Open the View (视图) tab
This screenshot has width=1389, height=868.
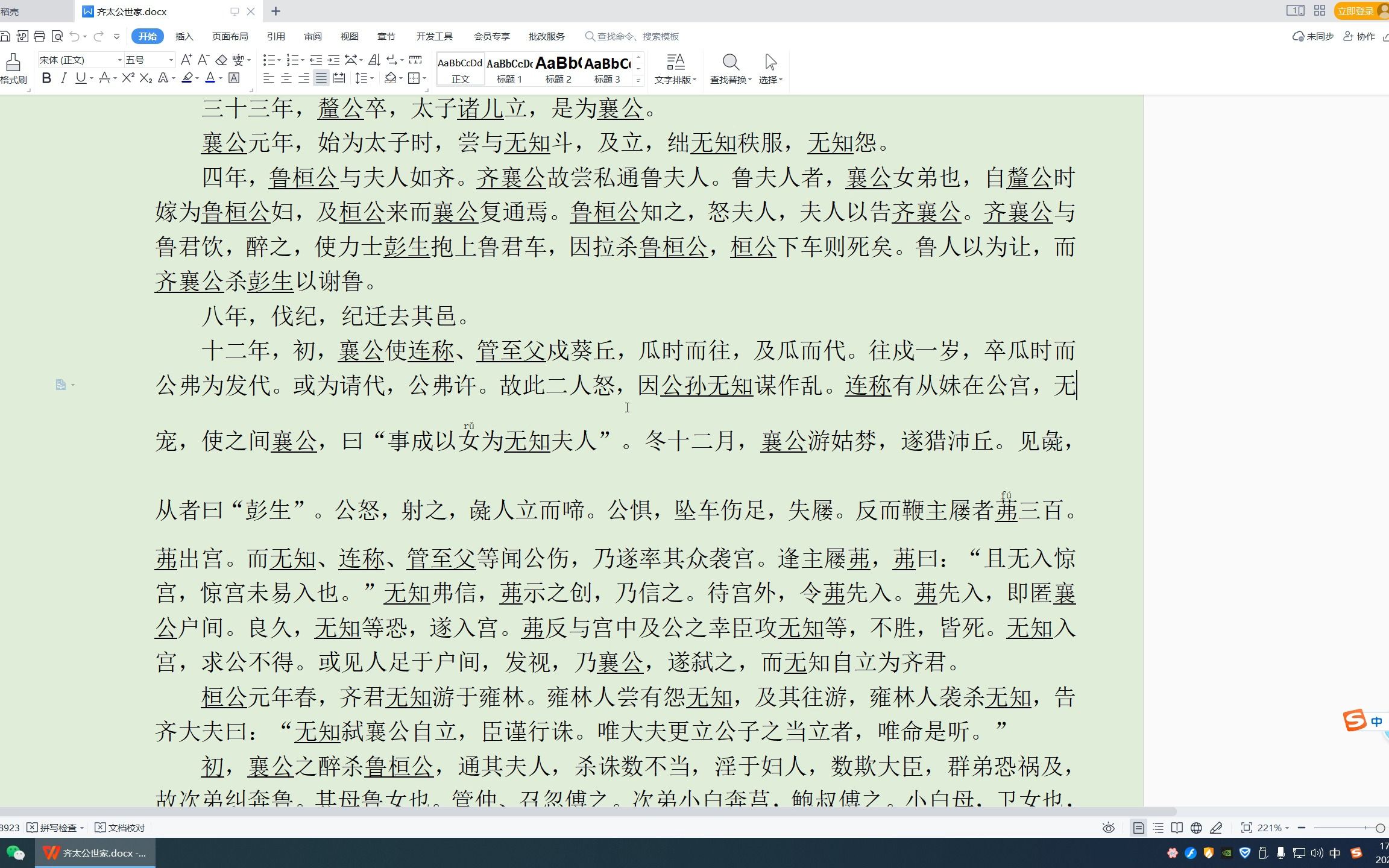tap(349, 36)
